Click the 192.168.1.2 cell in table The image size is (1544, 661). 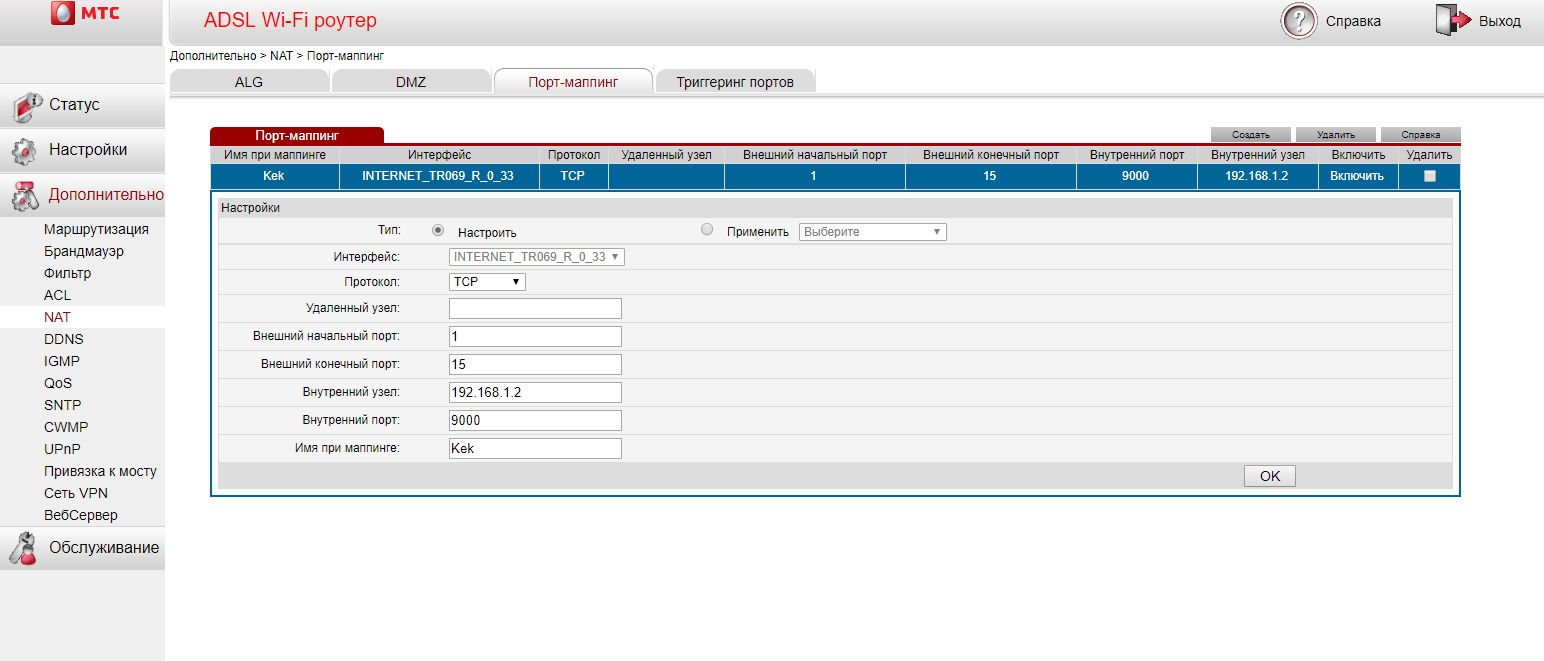tap(1257, 176)
